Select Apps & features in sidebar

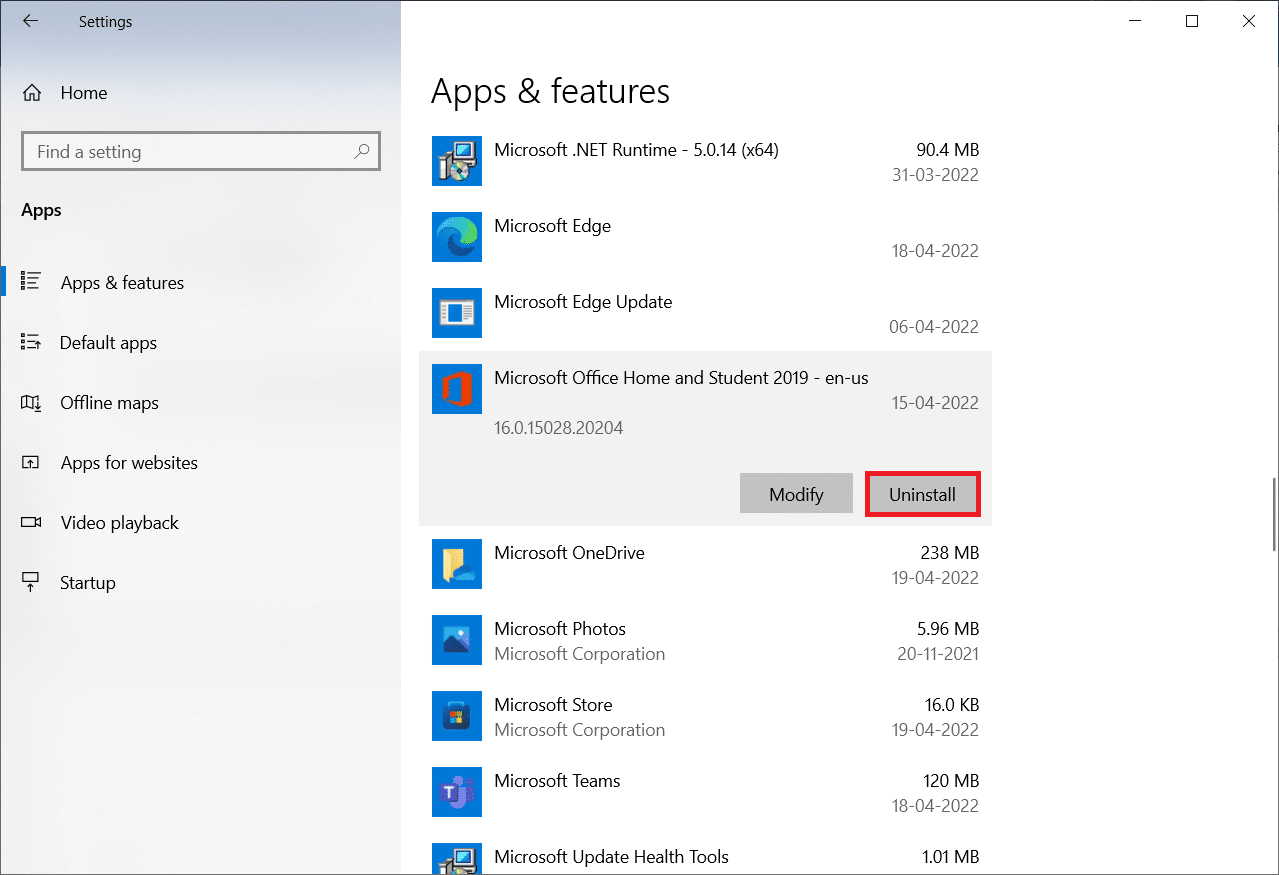pyautogui.click(x=122, y=283)
